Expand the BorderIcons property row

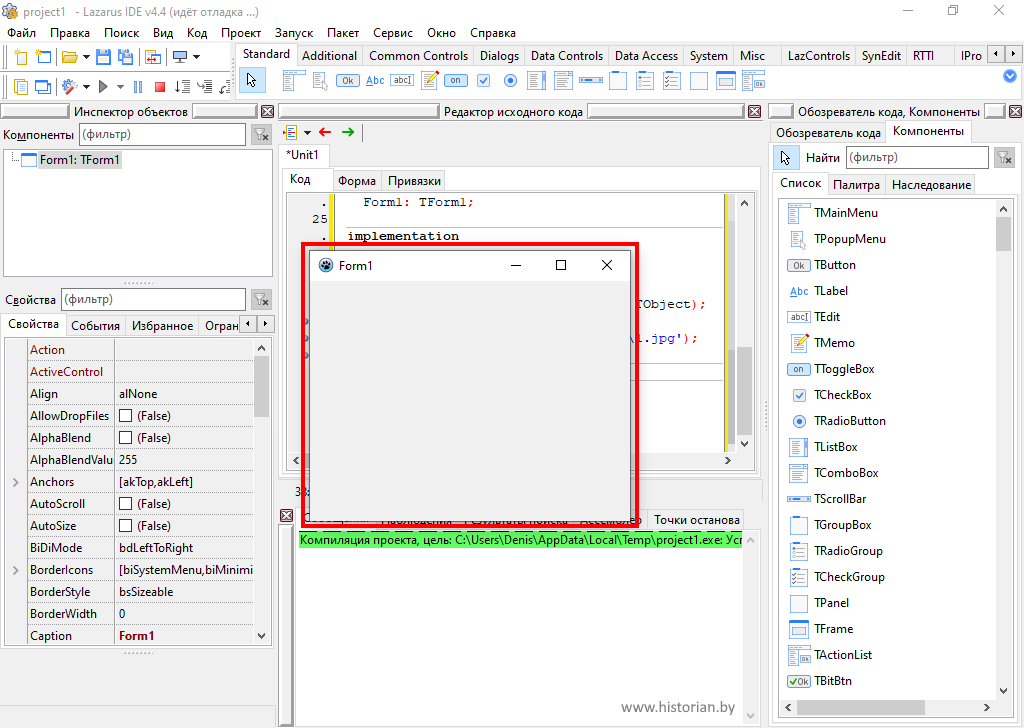pyautogui.click(x=15, y=570)
